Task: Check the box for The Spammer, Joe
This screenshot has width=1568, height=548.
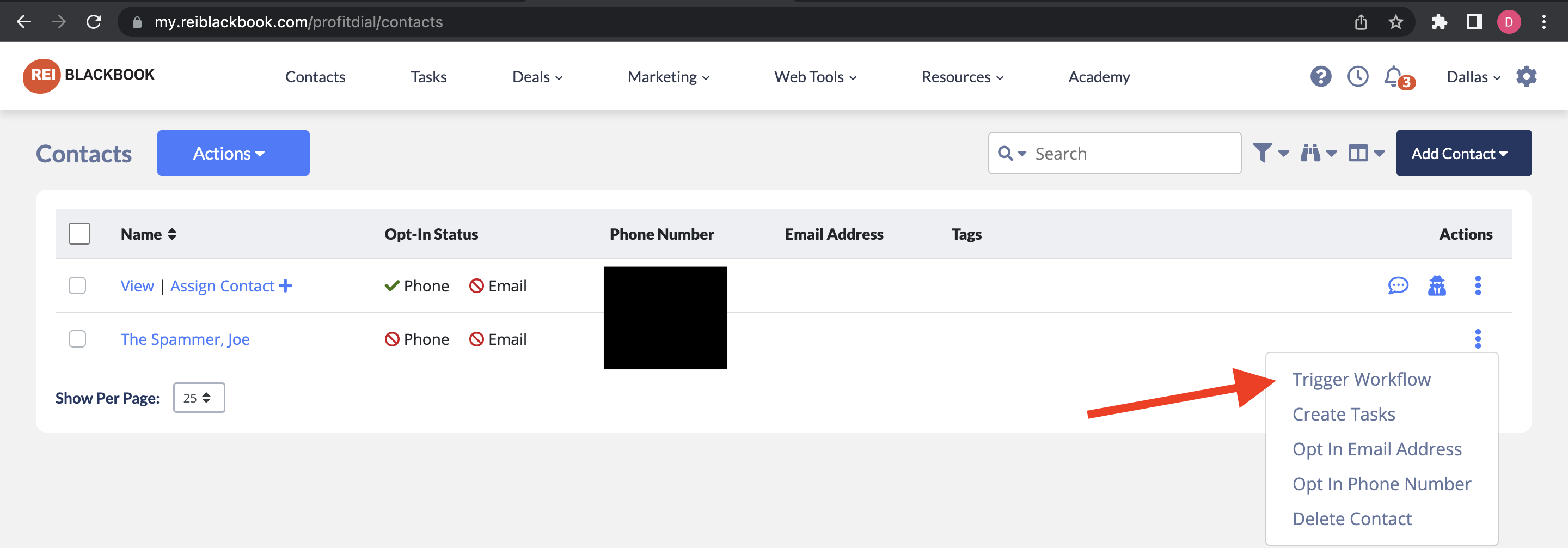Action: [77, 338]
